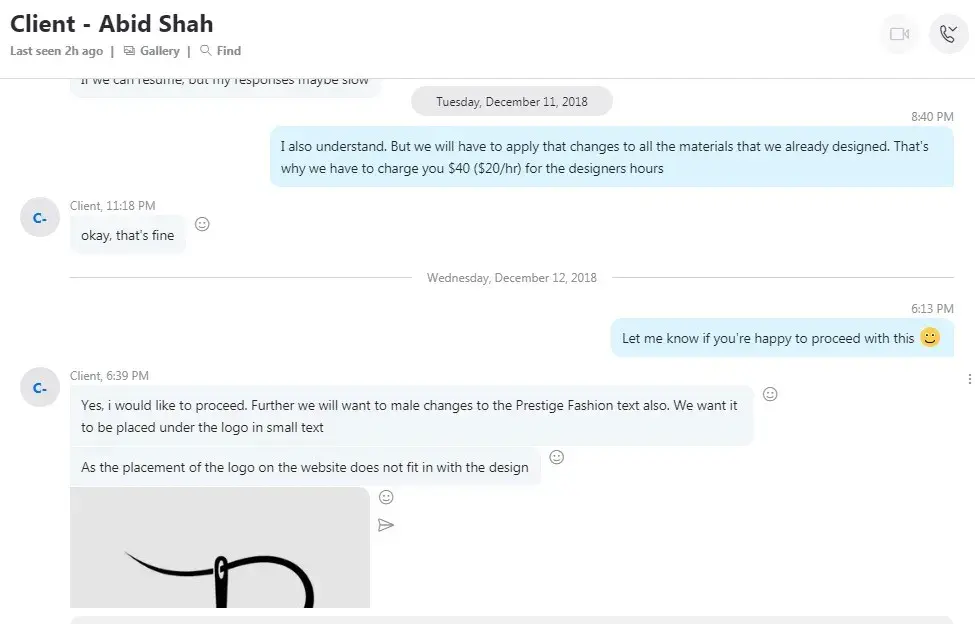Click the Last seen 2h ago status
Screen dimensions: 975x624
57,51
